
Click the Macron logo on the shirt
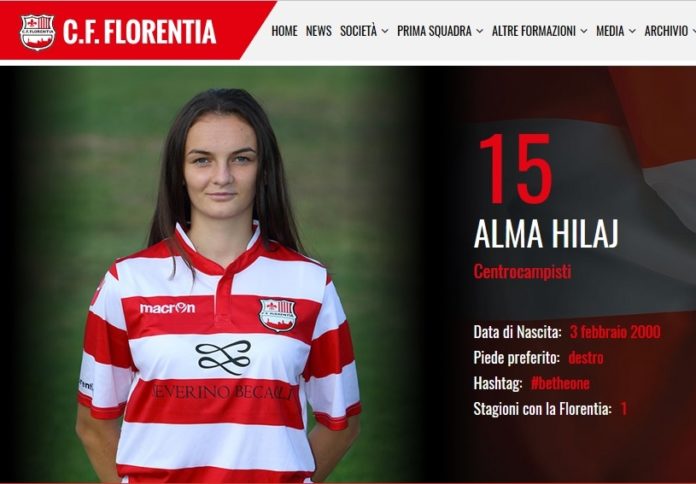tap(167, 308)
